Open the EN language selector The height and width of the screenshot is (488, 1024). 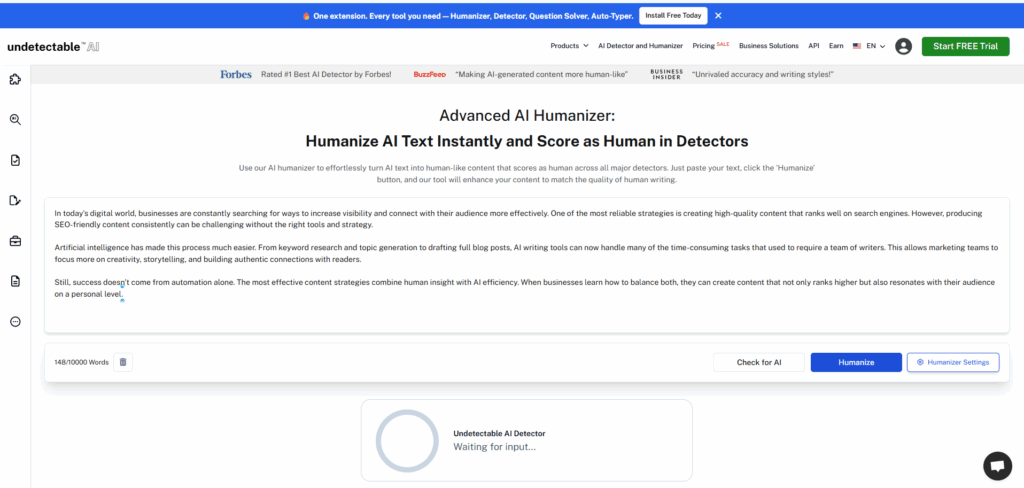tap(869, 46)
